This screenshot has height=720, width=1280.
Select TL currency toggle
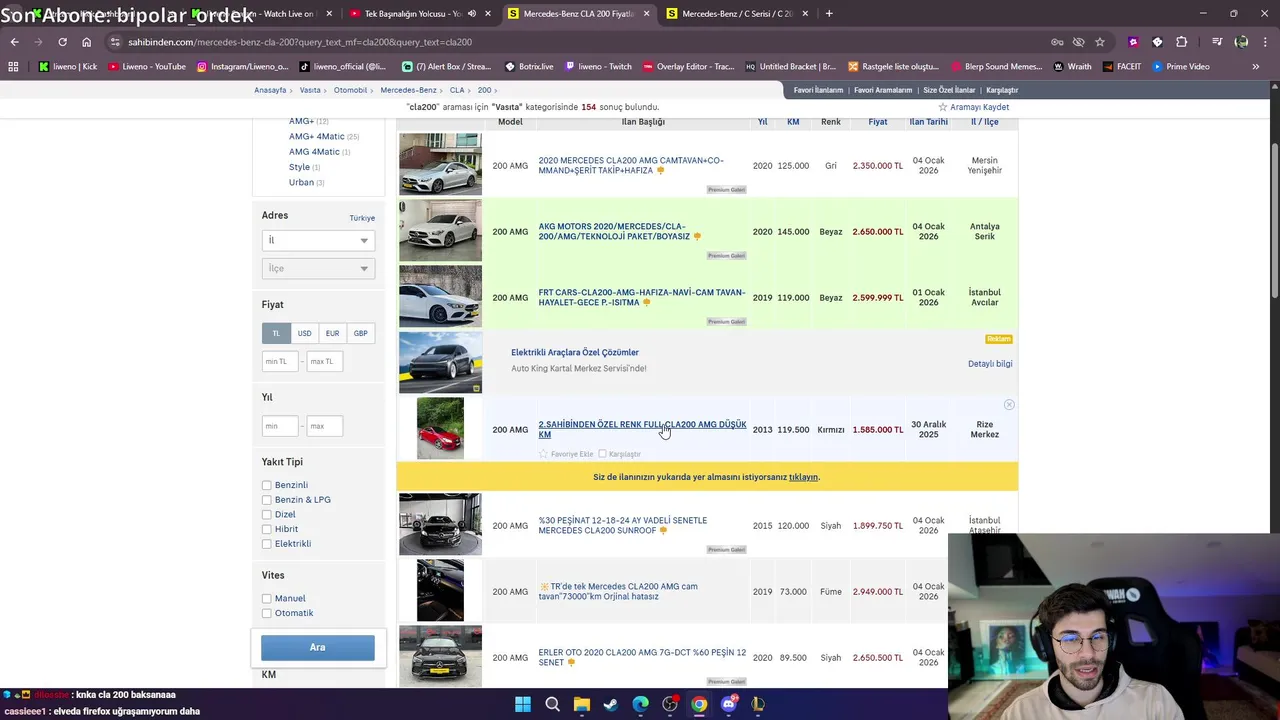[x=276, y=333]
